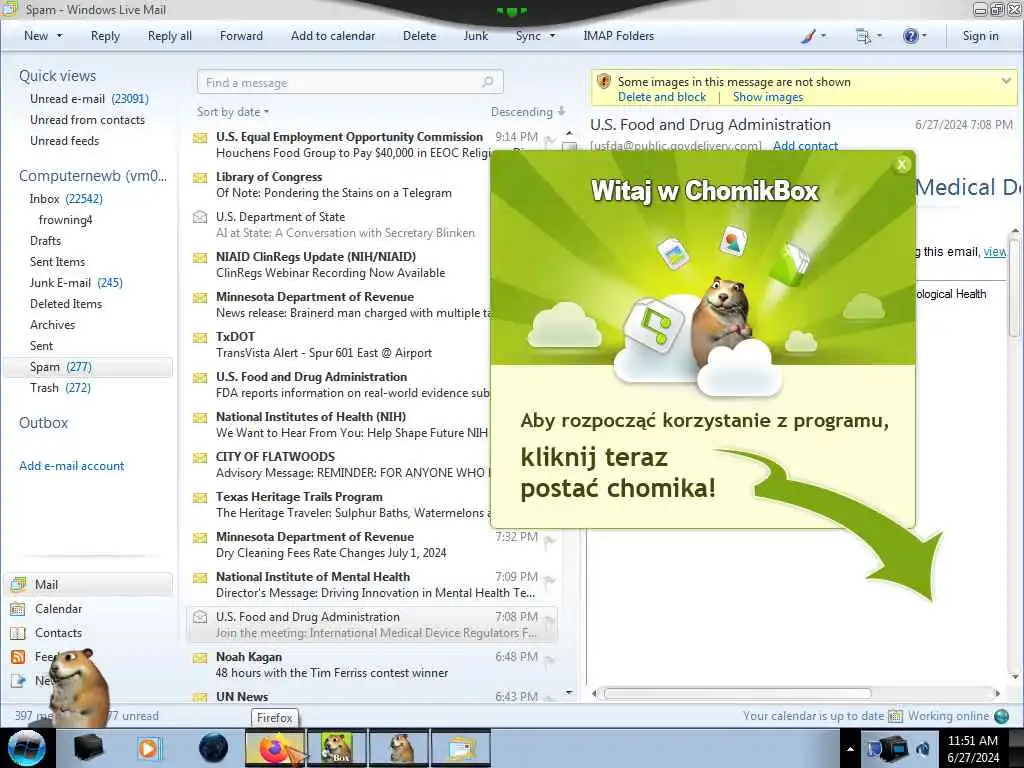The height and width of the screenshot is (768, 1024).
Task: Click the envelope icon beside Library of Congress
Action: point(200,178)
